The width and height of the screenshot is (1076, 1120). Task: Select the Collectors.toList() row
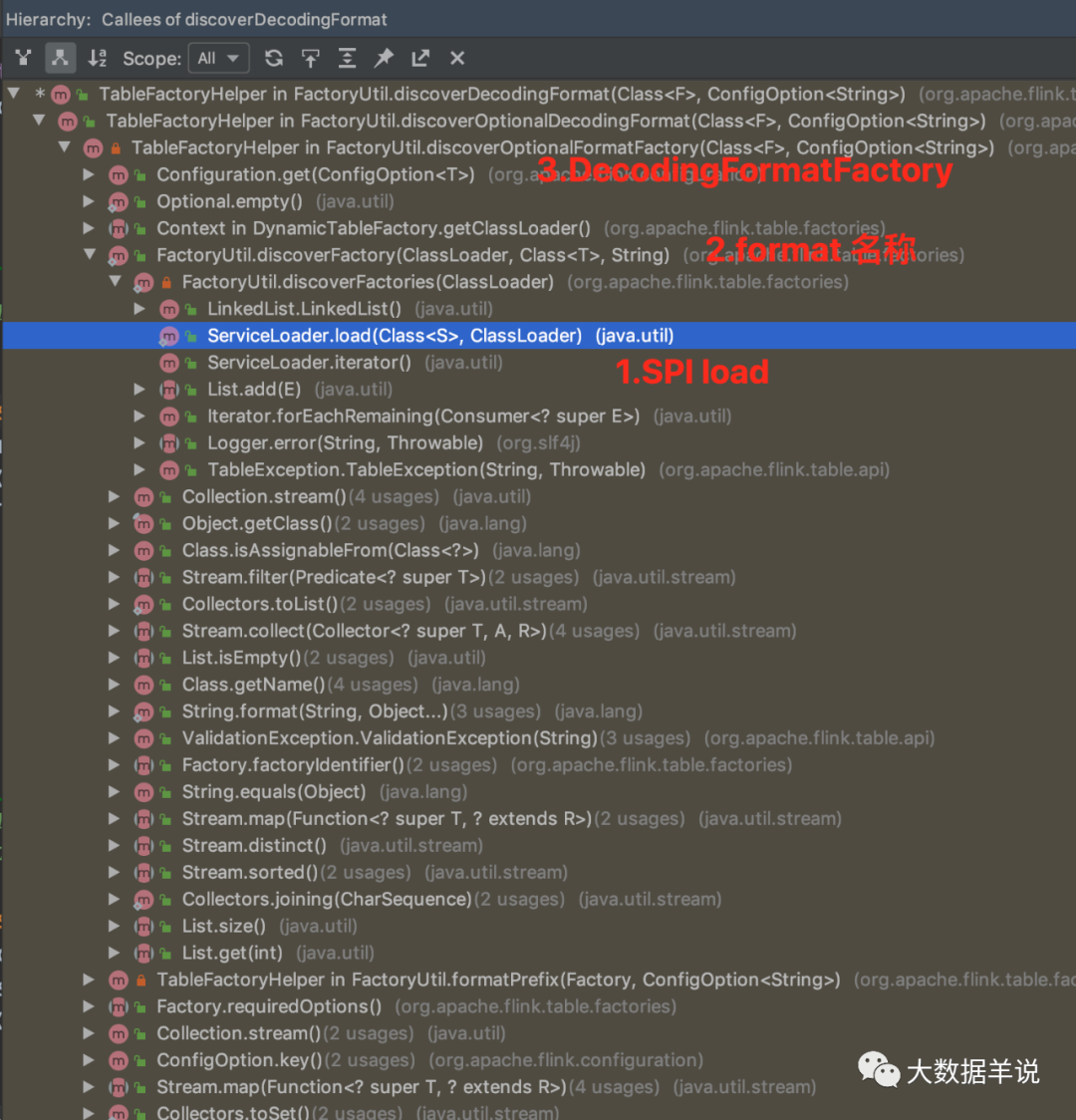(x=539, y=604)
